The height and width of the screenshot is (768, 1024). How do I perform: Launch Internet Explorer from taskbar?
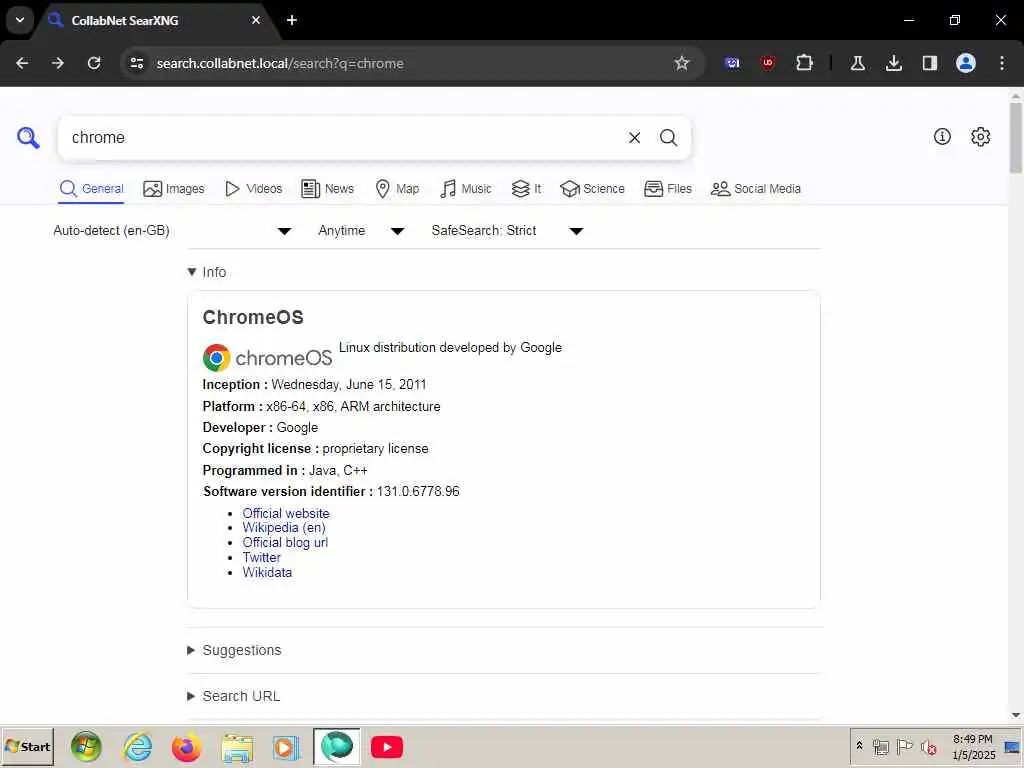point(138,747)
